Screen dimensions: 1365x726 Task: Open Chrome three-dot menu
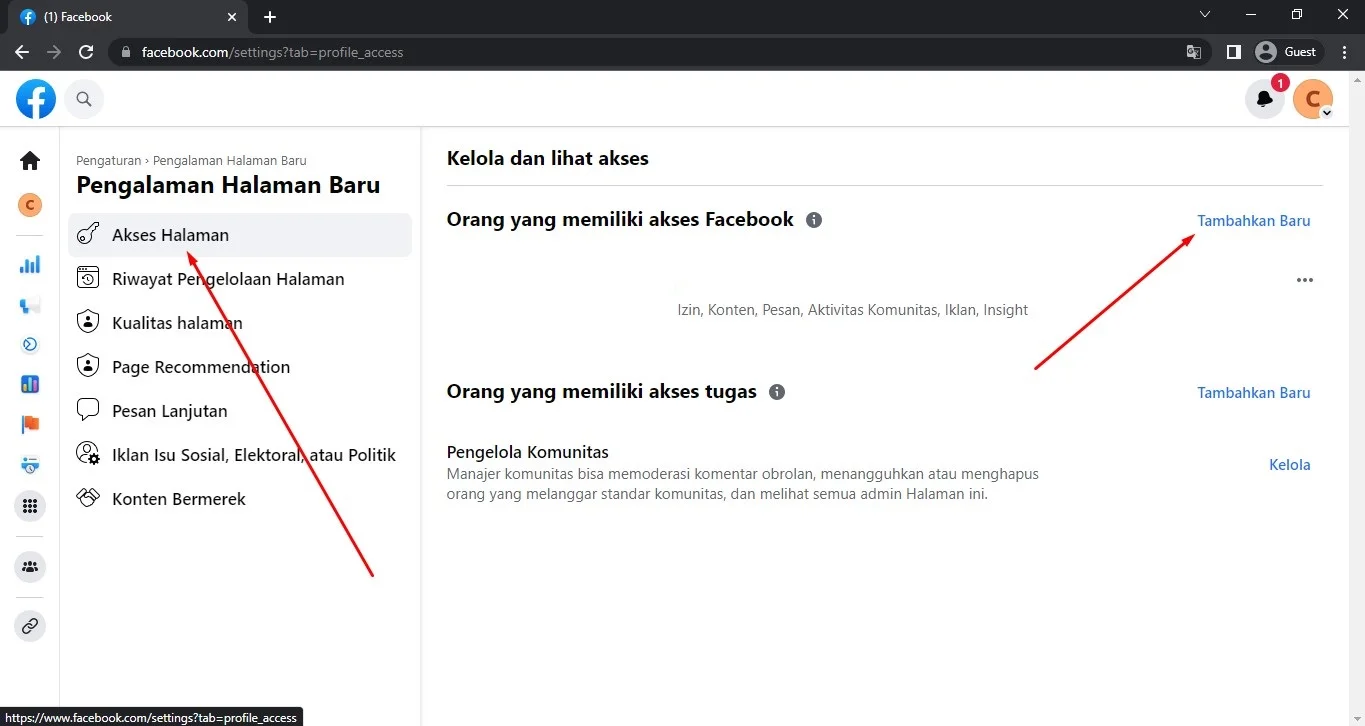[1345, 52]
